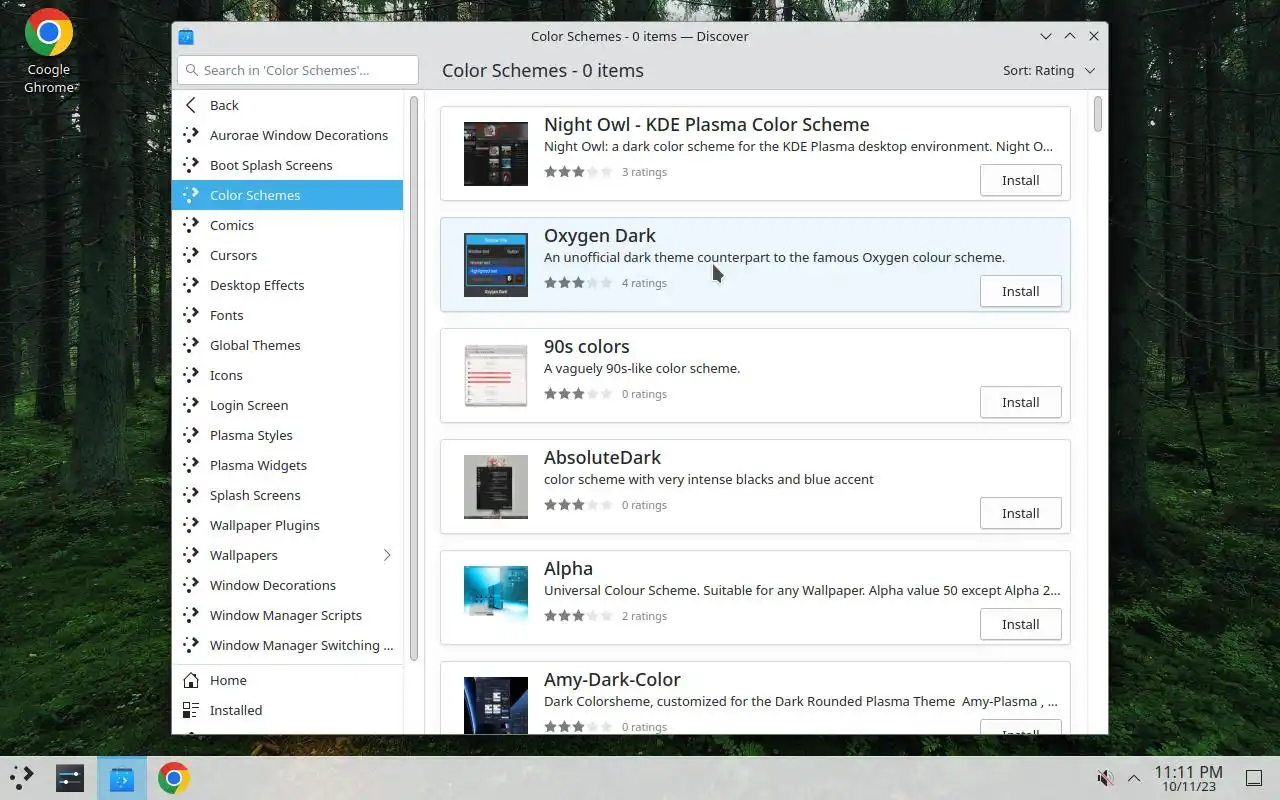Click the icon beside Icons category
Image resolution: width=1280 pixels, height=800 pixels.
click(191, 375)
